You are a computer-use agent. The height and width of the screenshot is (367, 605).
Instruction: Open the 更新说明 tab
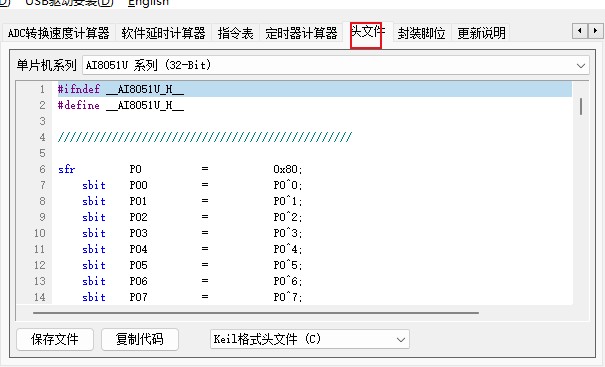point(481,33)
